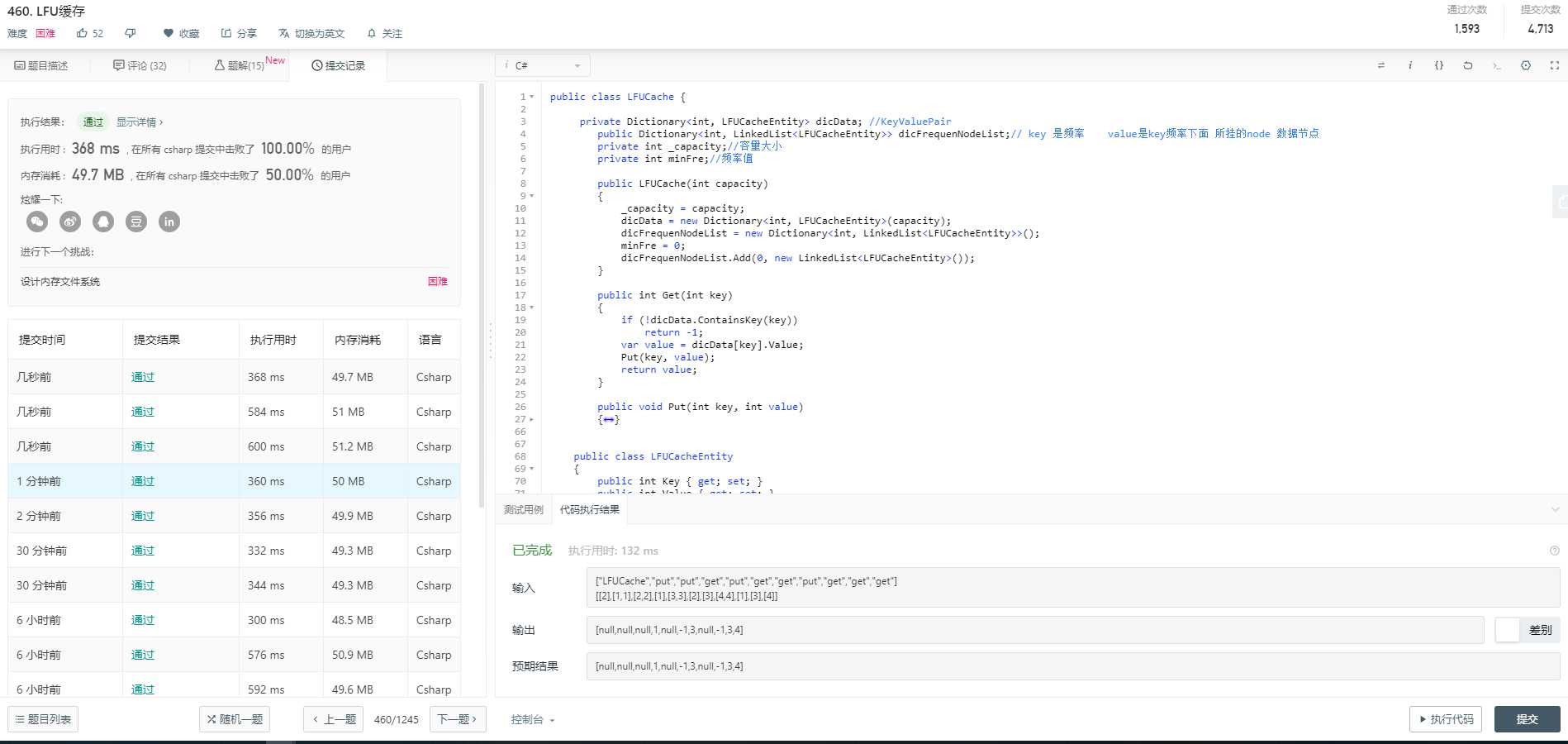1568x744 pixels.
Task: Open the 题解(15) solutions tab
Action: point(240,65)
